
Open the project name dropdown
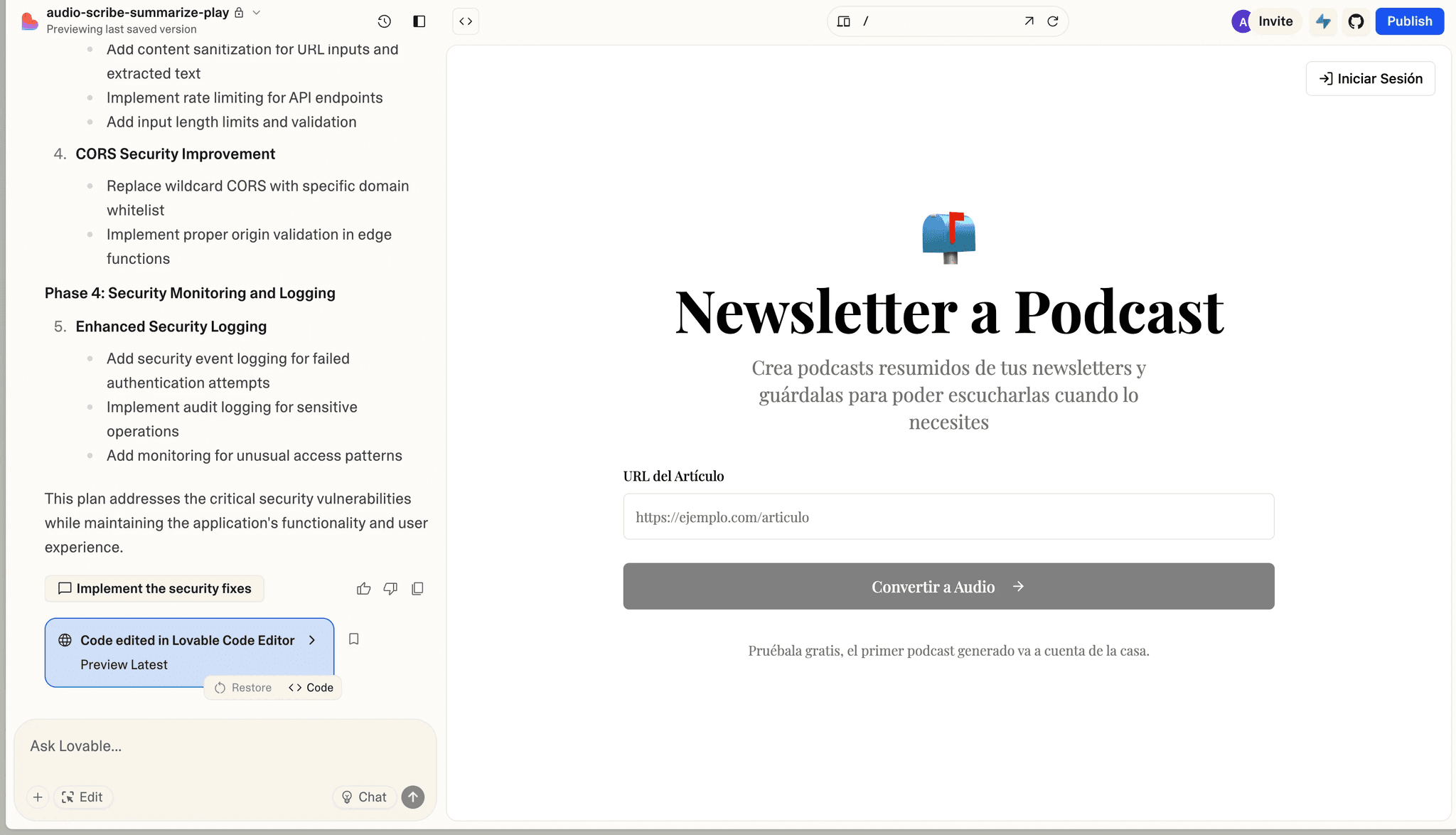click(x=257, y=12)
